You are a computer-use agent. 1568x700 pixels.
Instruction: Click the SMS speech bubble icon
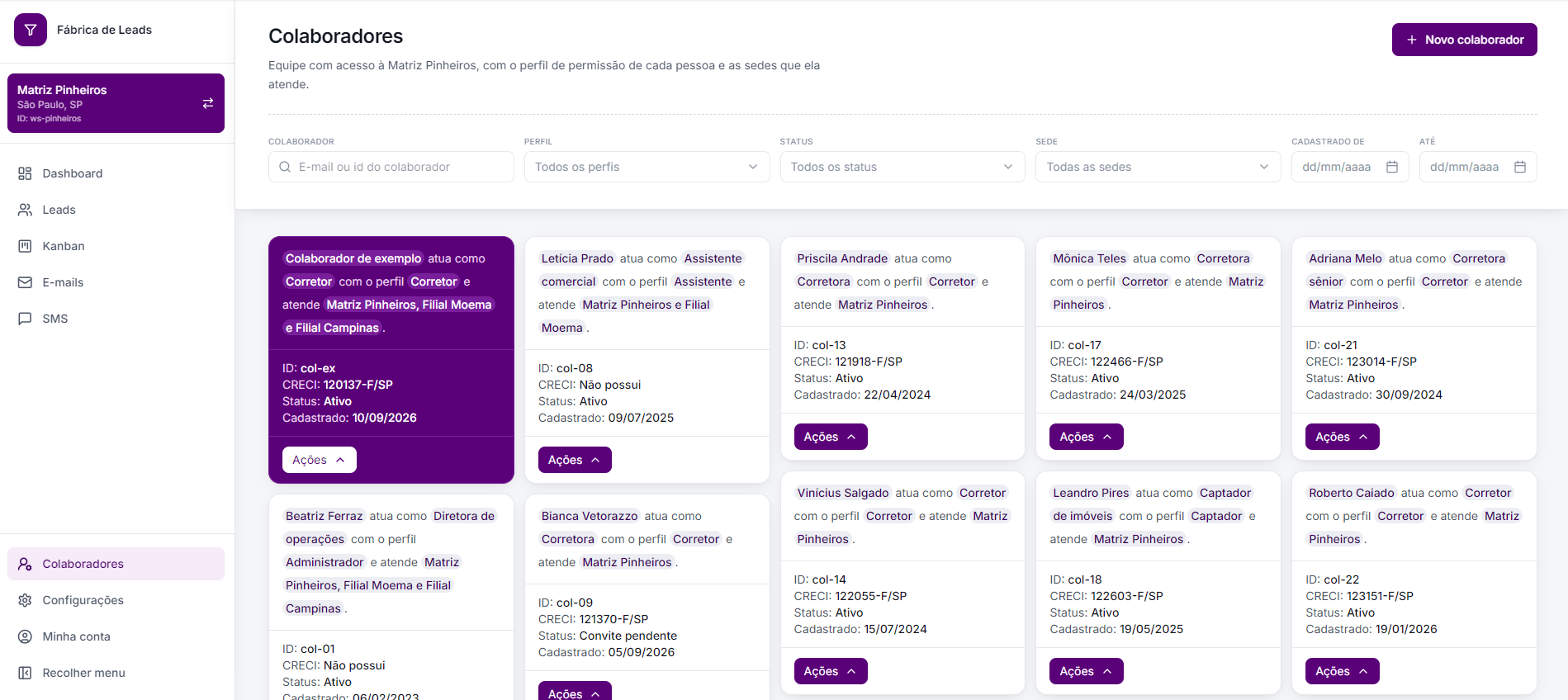25,319
